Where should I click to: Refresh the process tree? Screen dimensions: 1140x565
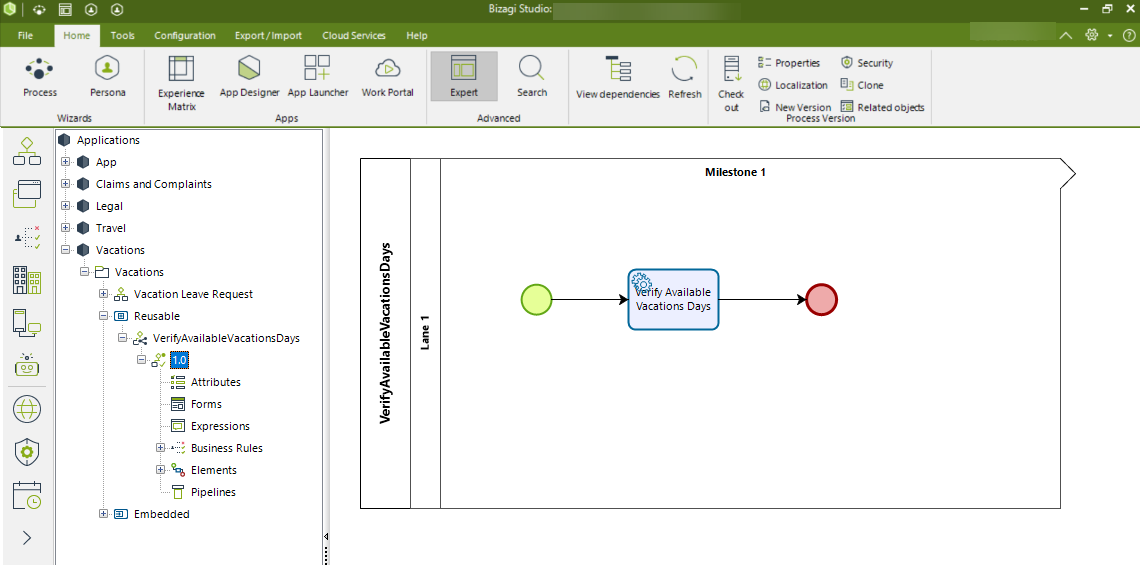coord(685,78)
